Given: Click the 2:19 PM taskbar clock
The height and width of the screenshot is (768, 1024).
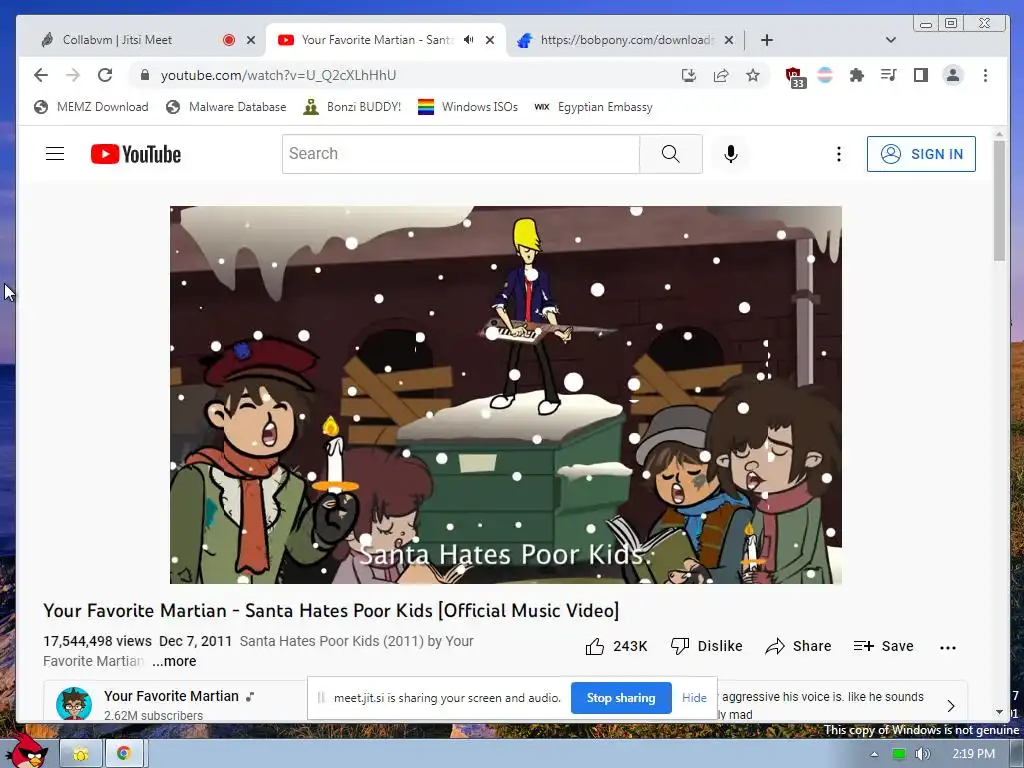Looking at the screenshot, I should click(973, 754).
